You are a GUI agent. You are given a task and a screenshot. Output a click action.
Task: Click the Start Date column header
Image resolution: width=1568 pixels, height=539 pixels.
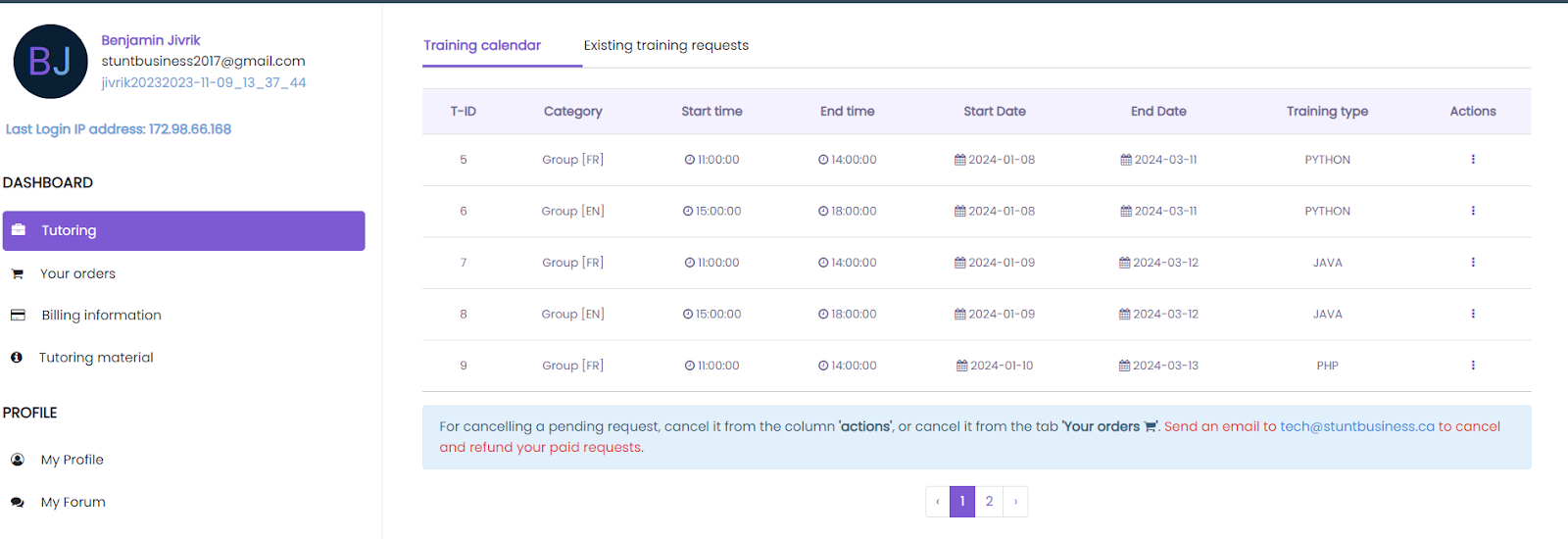[x=995, y=111]
